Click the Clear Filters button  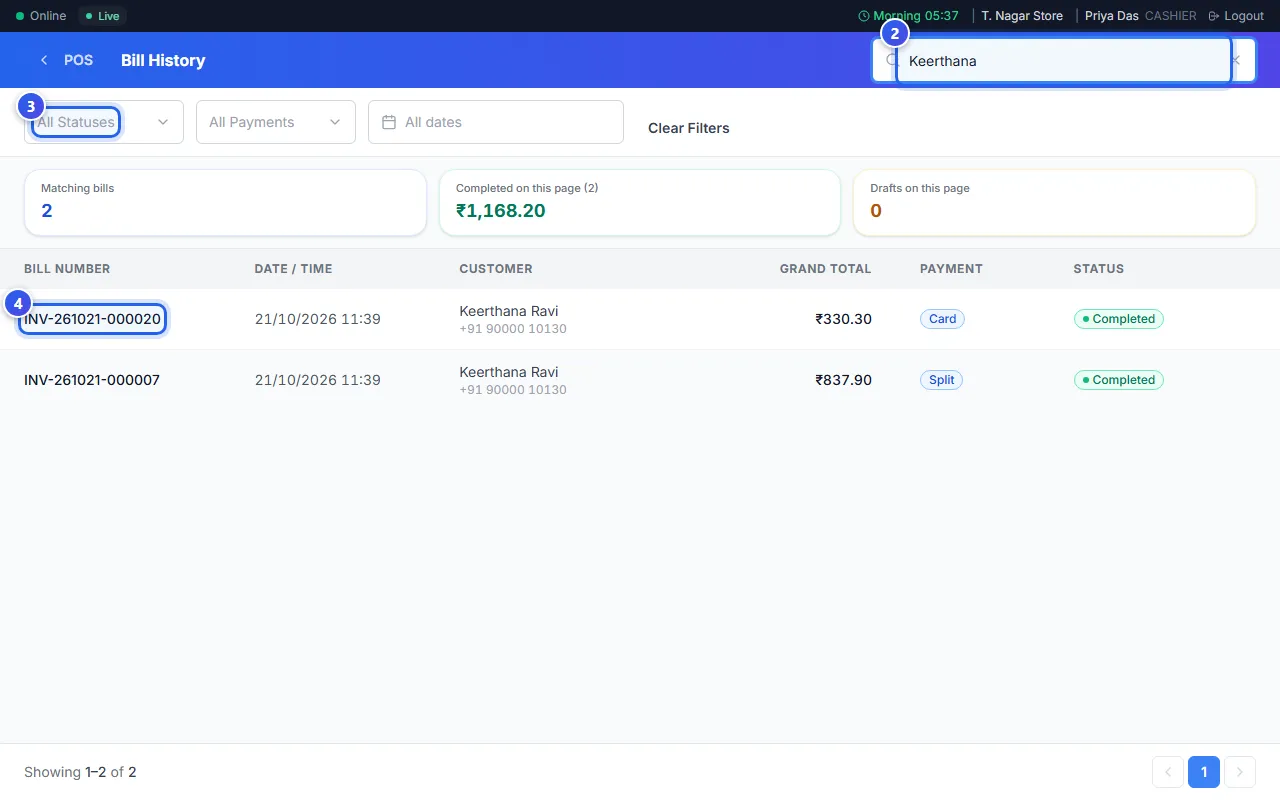tap(689, 128)
